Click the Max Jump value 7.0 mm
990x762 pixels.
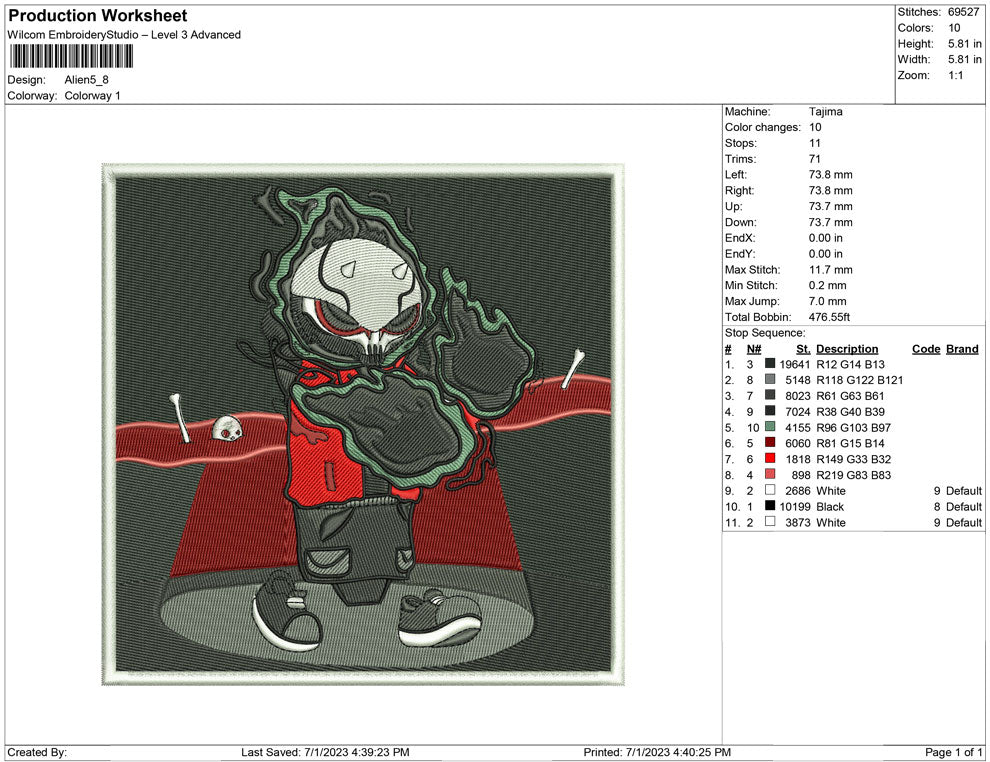pyautogui.click(x=828, y=301)
